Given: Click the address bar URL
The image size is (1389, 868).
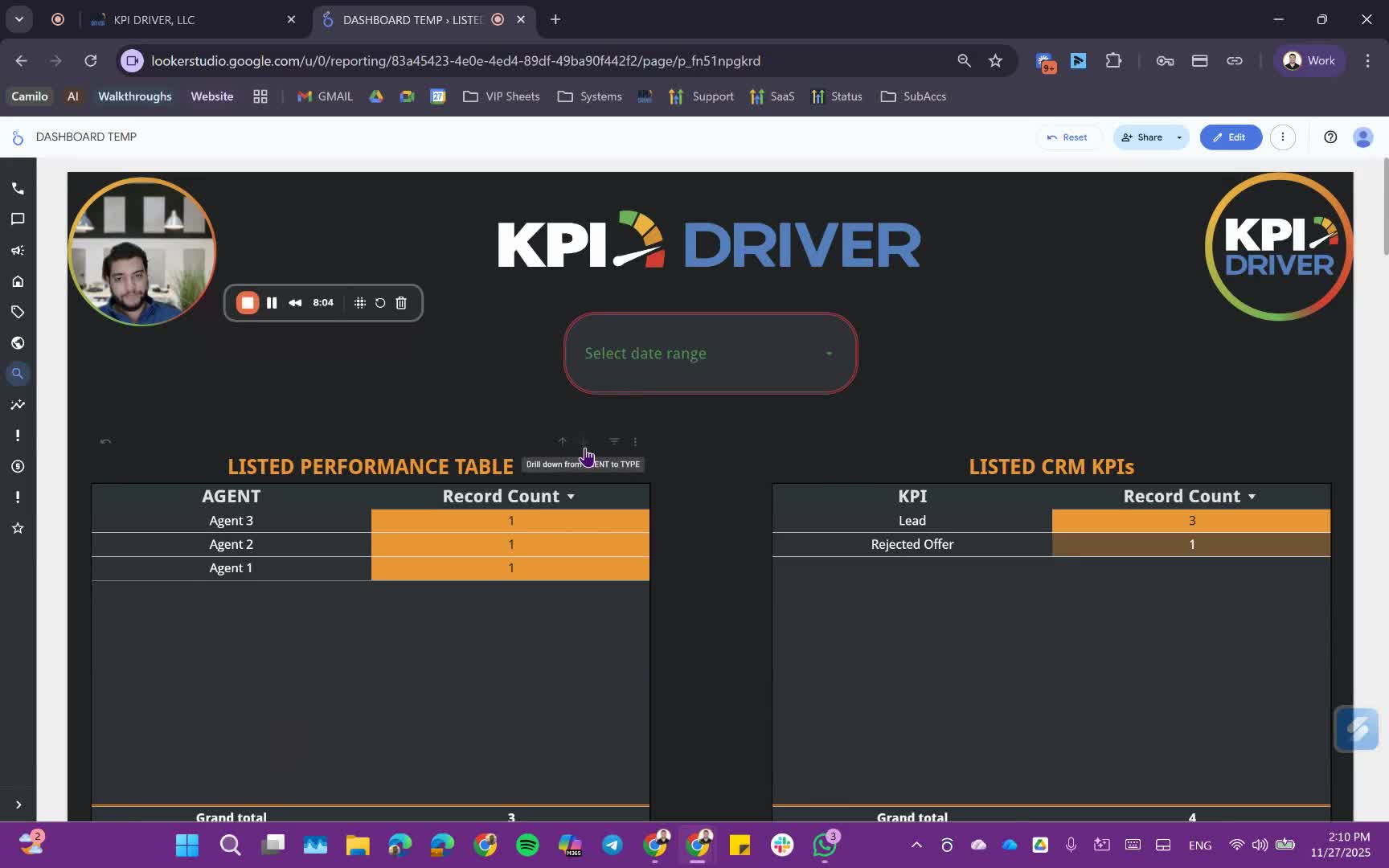Looking at the screenshot, I should [456, 60].
